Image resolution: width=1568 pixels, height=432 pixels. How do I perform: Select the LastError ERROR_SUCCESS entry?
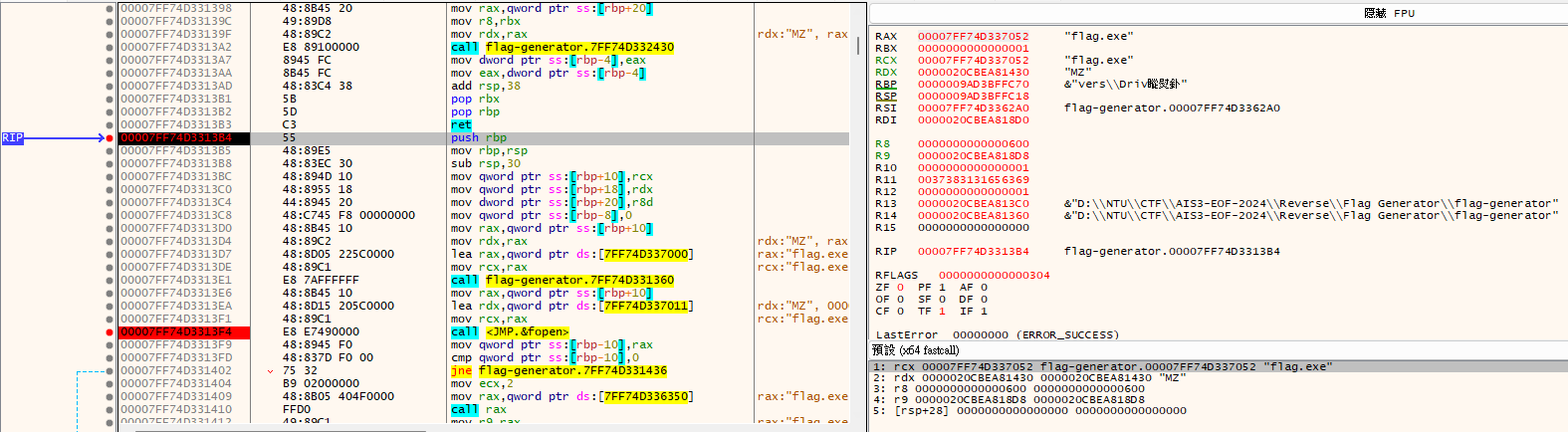998,335
